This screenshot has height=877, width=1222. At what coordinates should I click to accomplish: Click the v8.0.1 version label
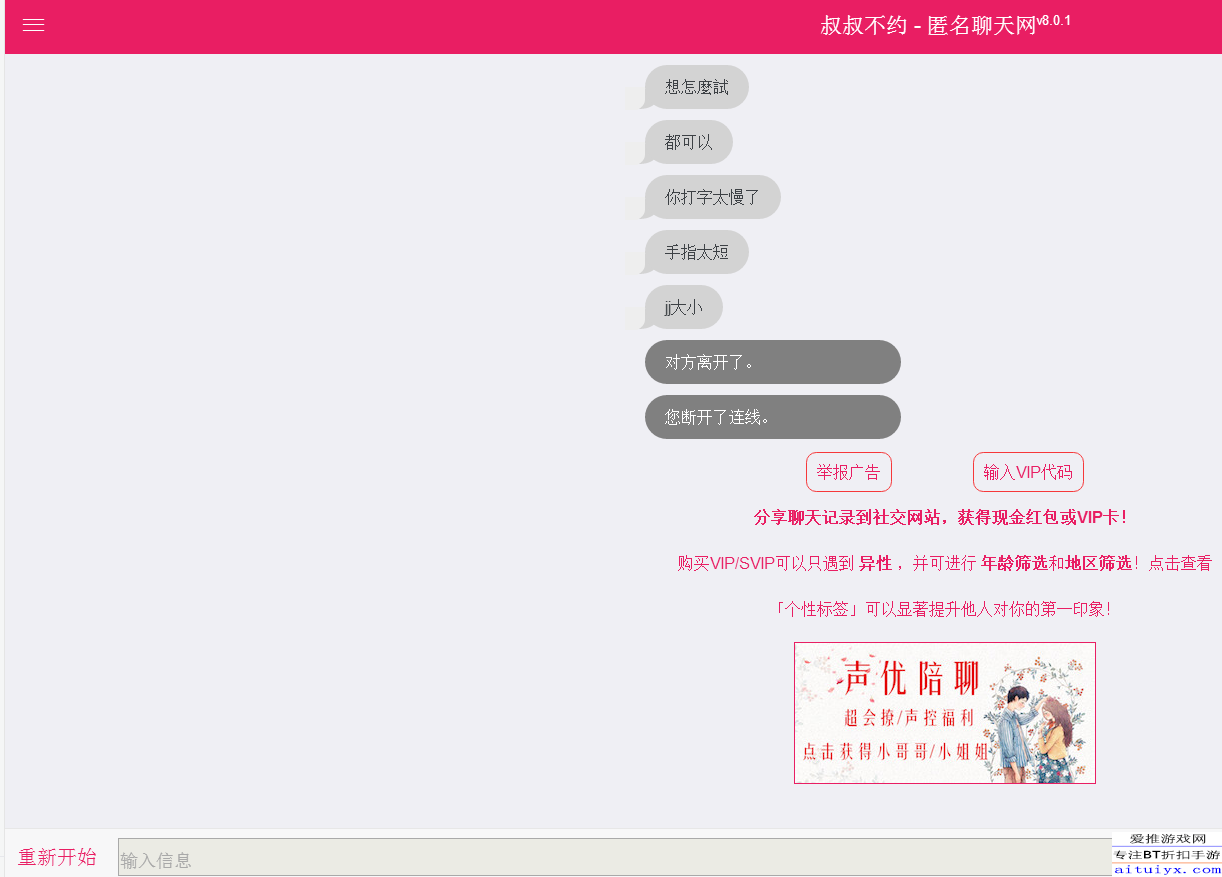coord(1054,20)
